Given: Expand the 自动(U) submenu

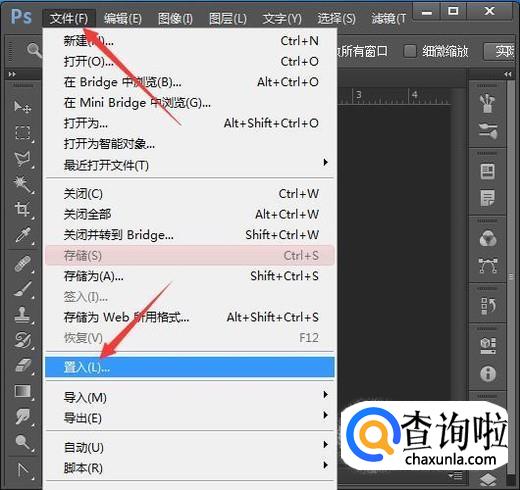Looking at the screenshot, I should pyautogui.click(x=190, y=447).
